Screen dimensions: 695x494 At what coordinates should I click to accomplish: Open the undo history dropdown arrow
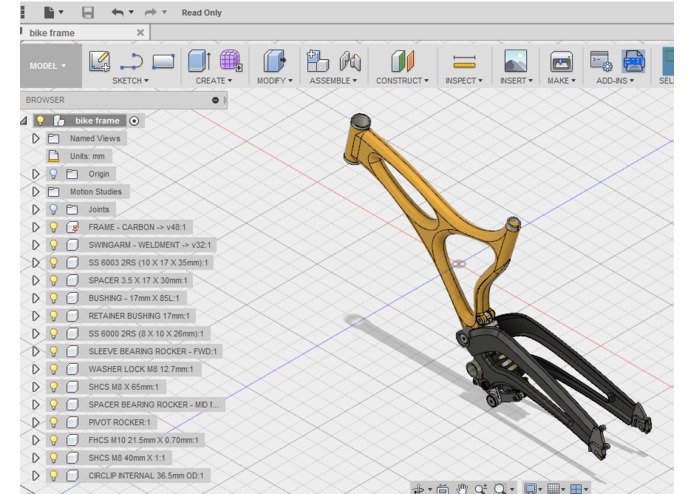click(x=131, y=12)
